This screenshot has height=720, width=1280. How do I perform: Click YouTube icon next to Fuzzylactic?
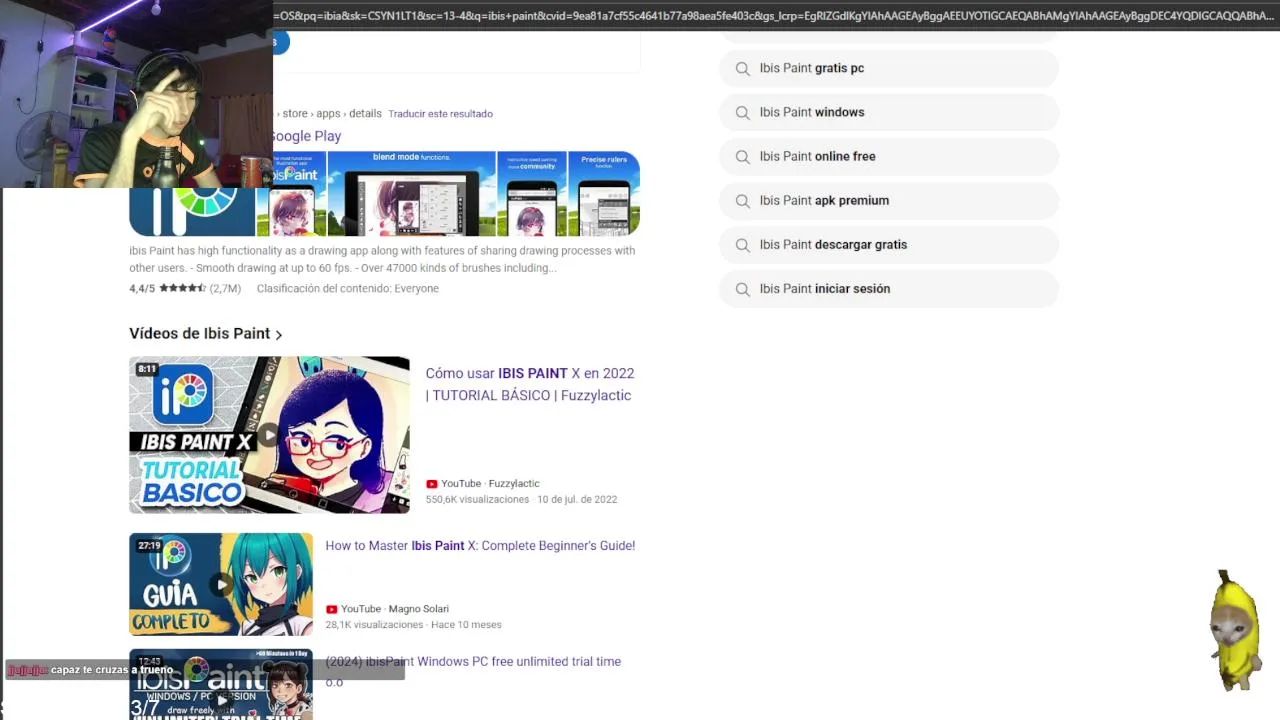432,484
